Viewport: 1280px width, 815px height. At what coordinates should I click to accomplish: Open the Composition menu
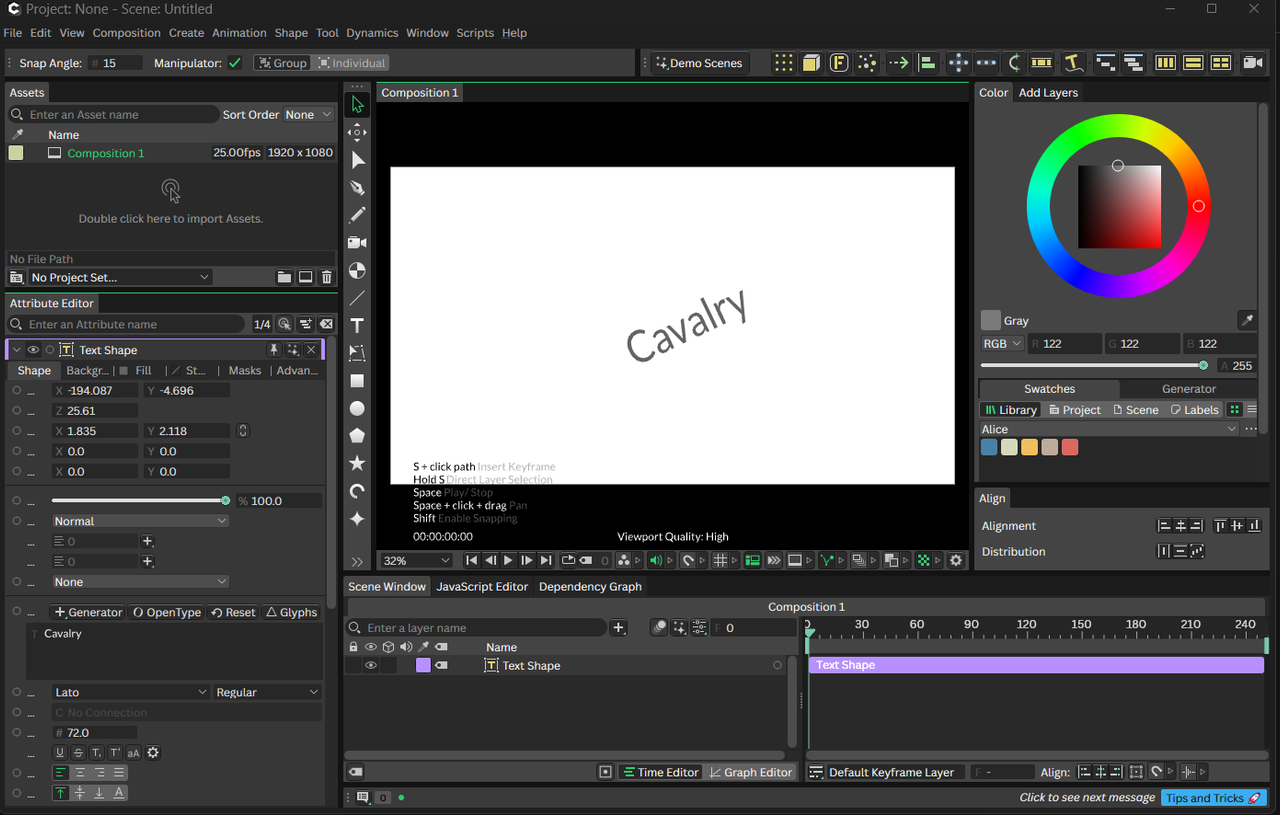click(x=127, y=33)
